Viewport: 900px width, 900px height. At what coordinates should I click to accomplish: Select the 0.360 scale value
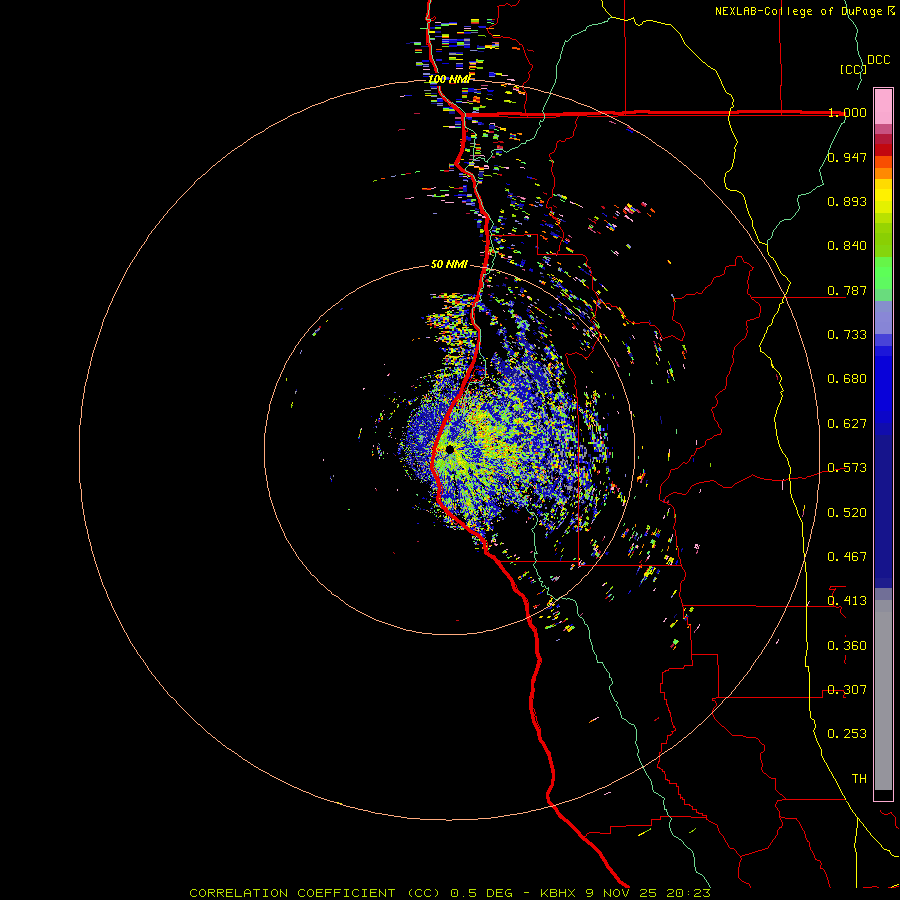tap(847, 646)
